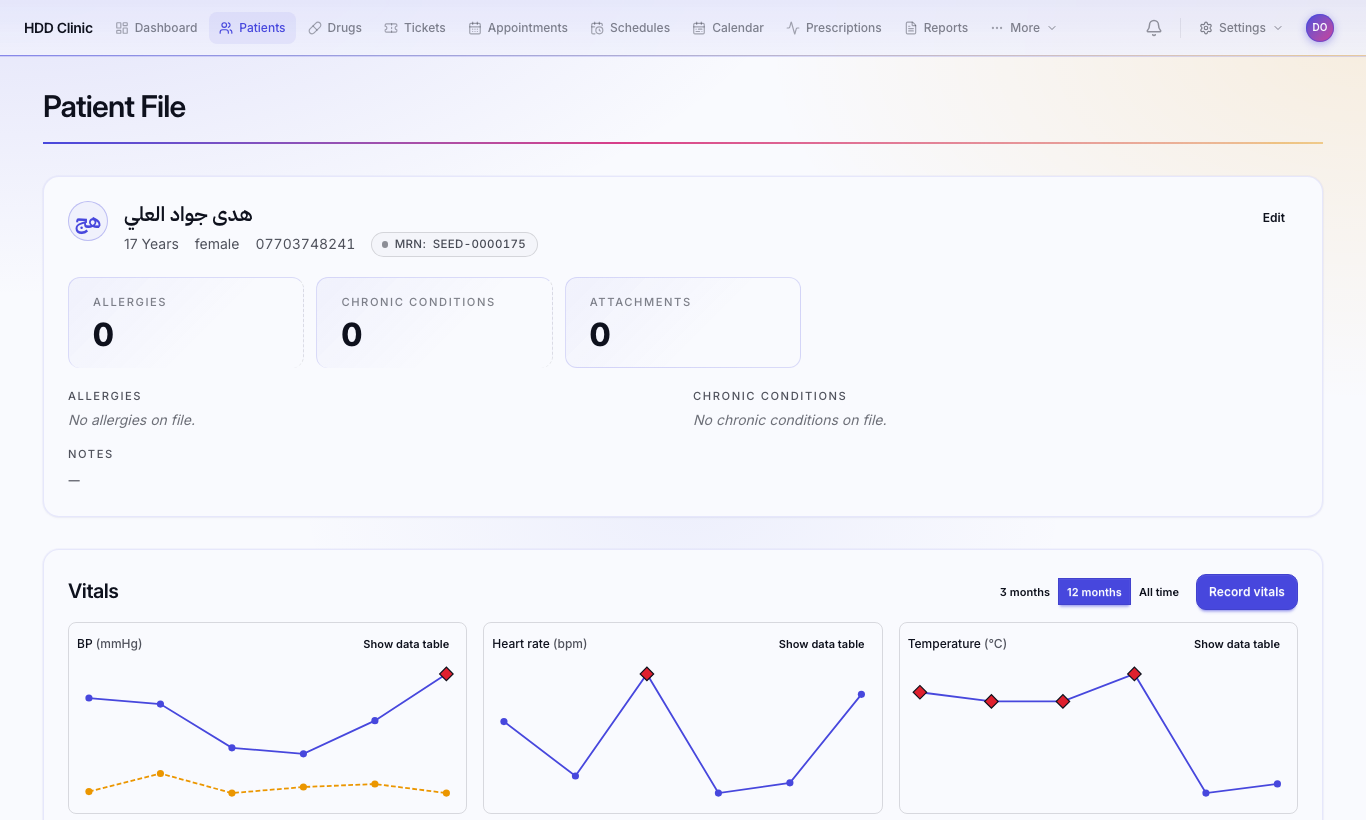Expand the Settings dropdown chevron

tap(1278, 28)
